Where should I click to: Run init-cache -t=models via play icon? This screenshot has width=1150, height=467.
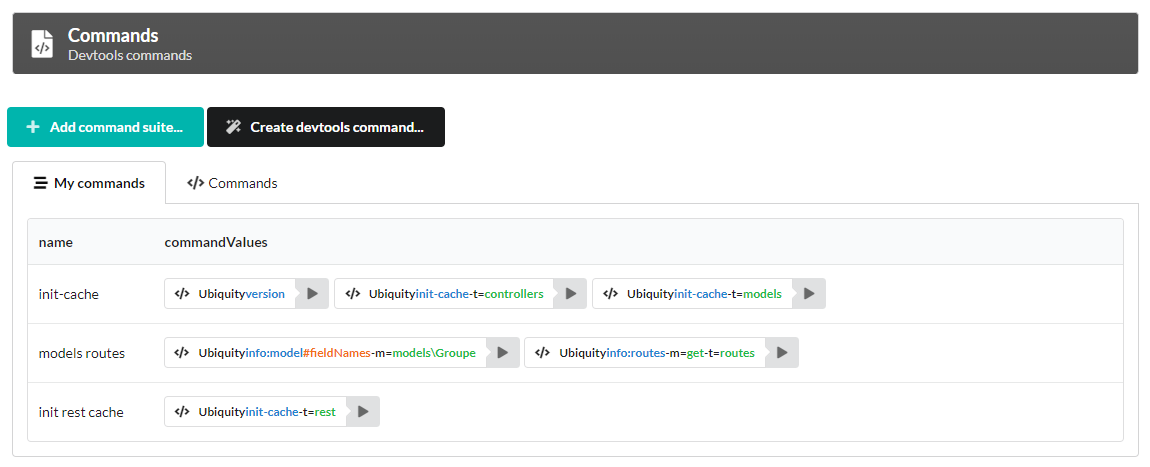(x=809, y=293)
